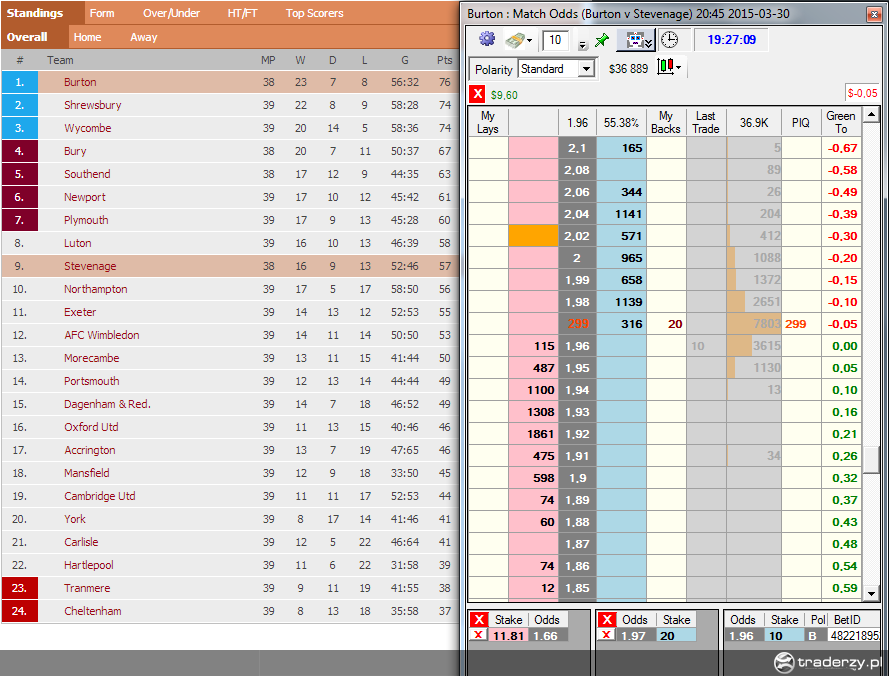Click the Pts column header in standings
This screenshot has height=676, width=889.
click(444, 60)
